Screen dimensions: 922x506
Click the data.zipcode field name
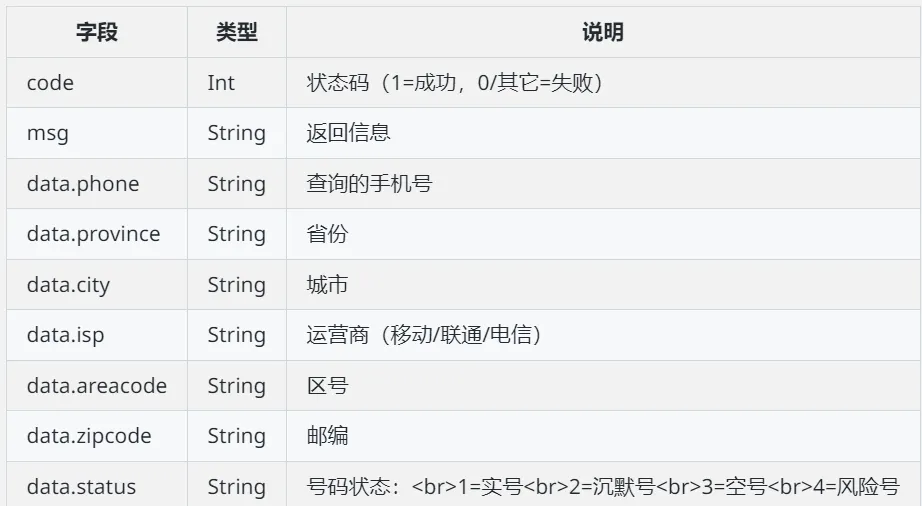click(89, 436)
